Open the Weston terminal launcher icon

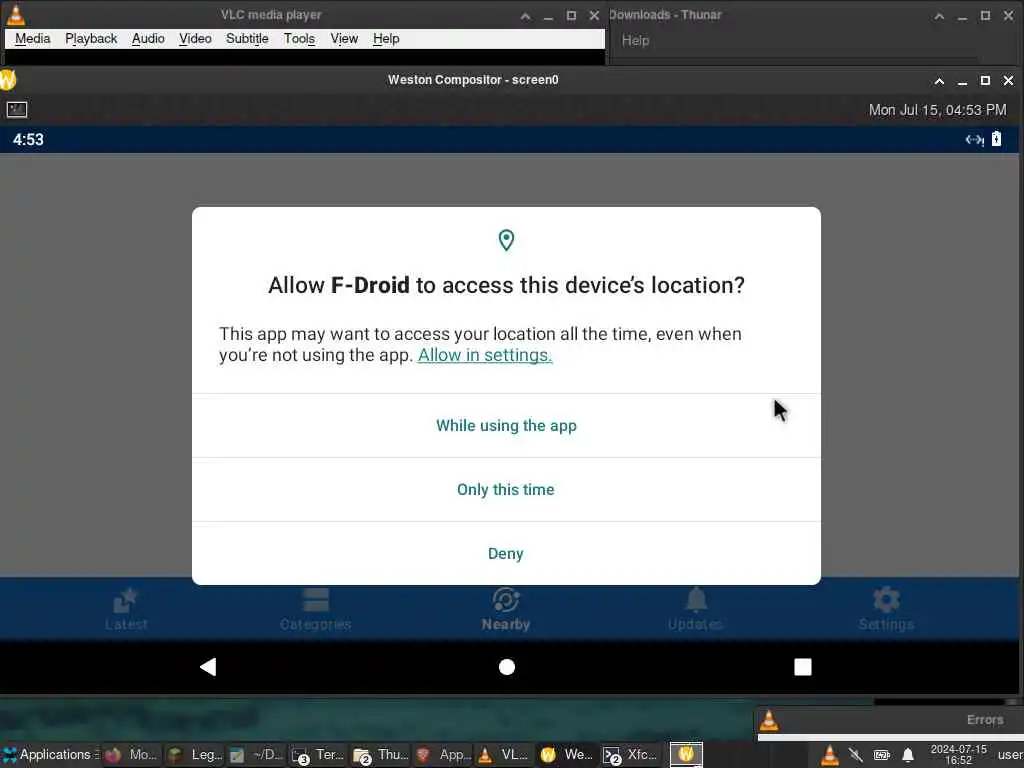17,110
